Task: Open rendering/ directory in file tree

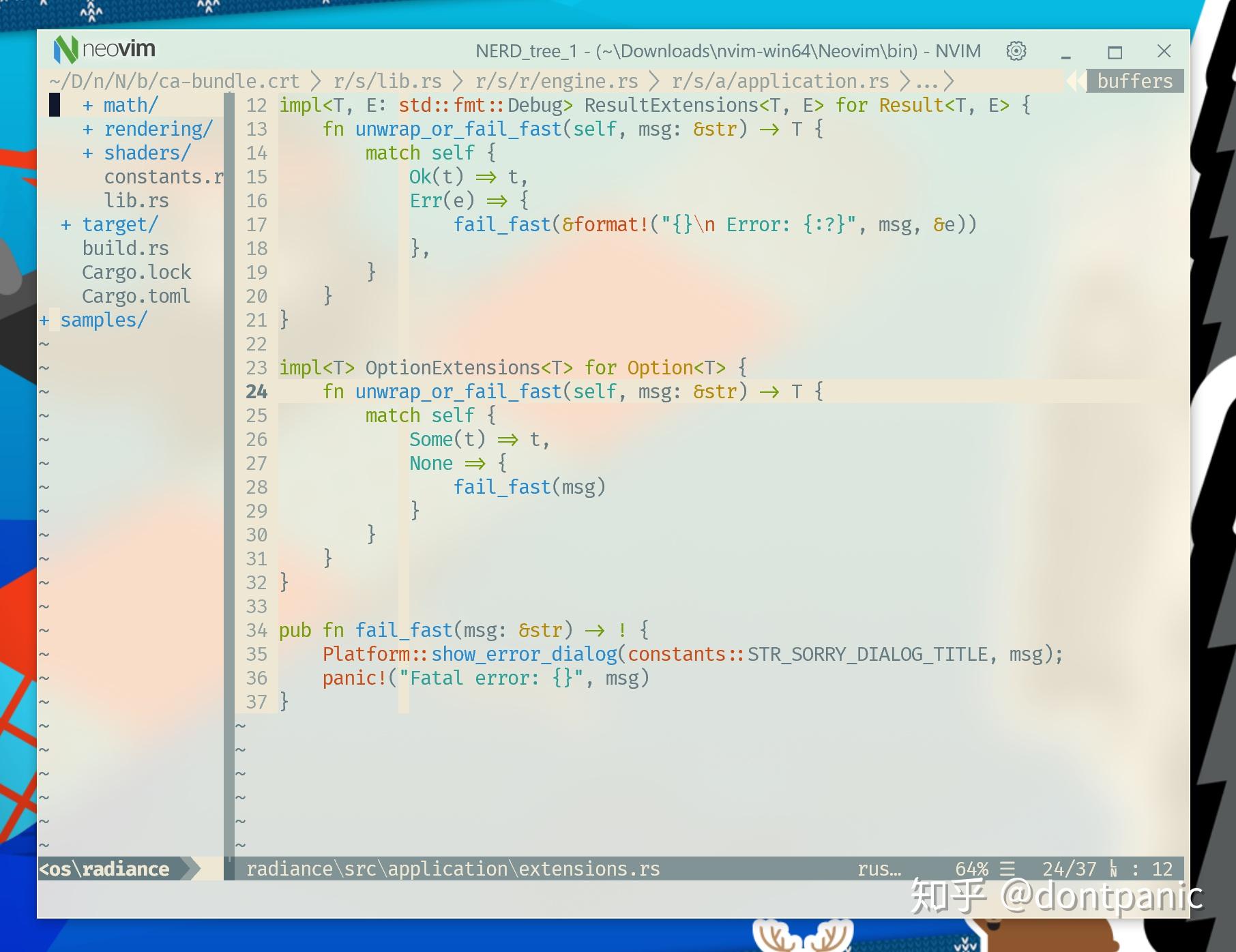Action: pyautogui.click(x=158, y=130)
